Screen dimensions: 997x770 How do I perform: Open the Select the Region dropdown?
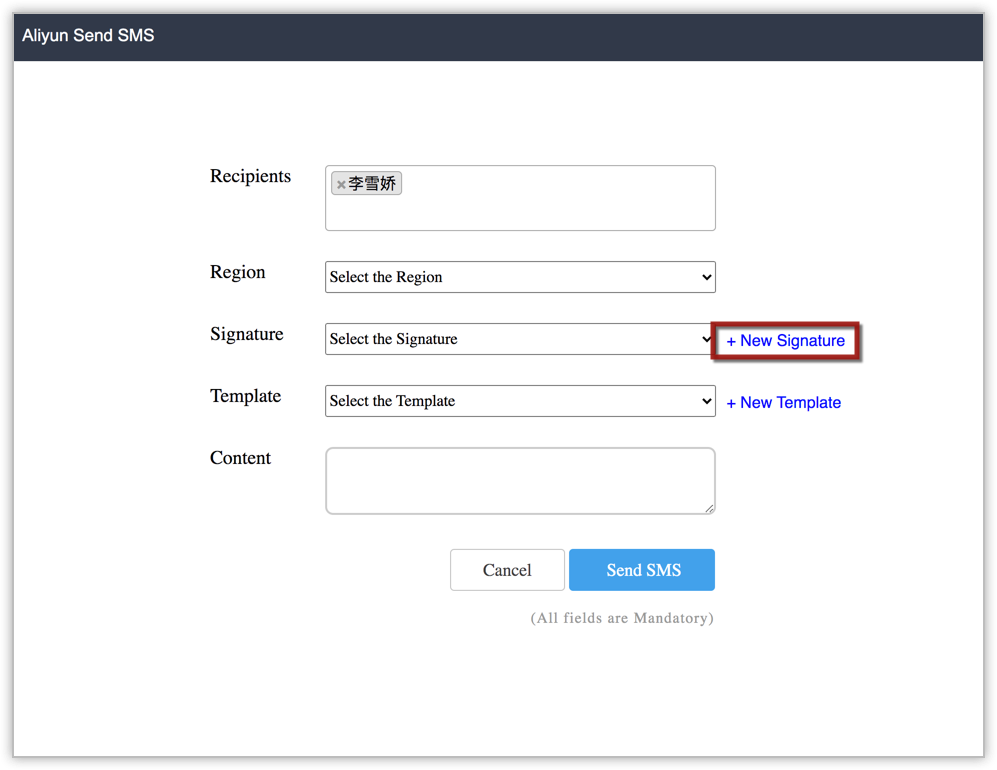point(520,277)
